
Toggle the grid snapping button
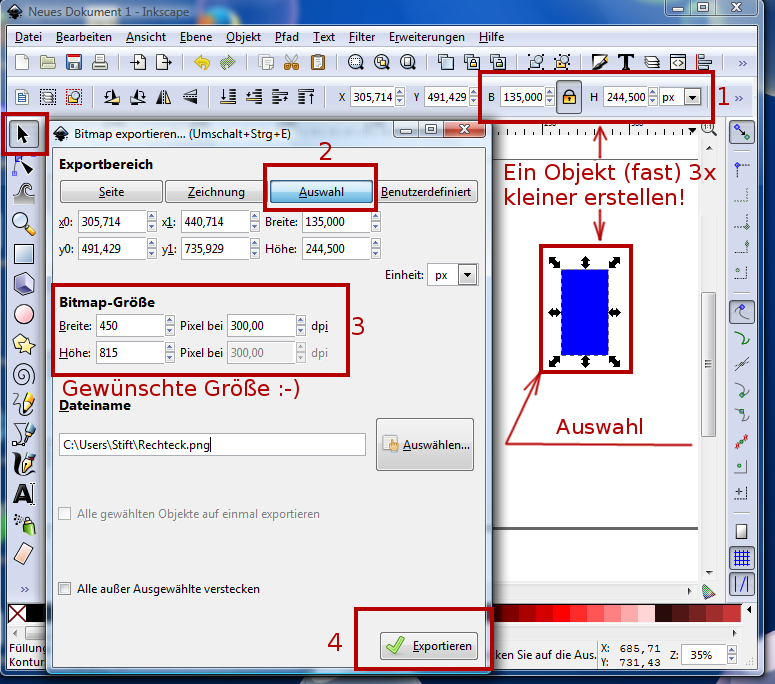tap(742, 558)
